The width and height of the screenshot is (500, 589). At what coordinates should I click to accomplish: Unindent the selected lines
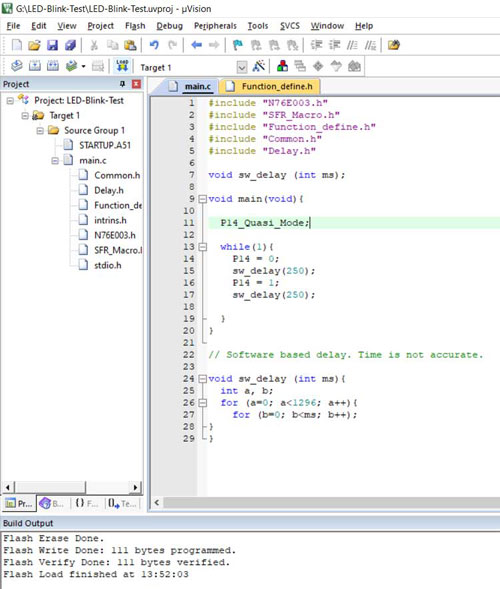click(334, 45)
